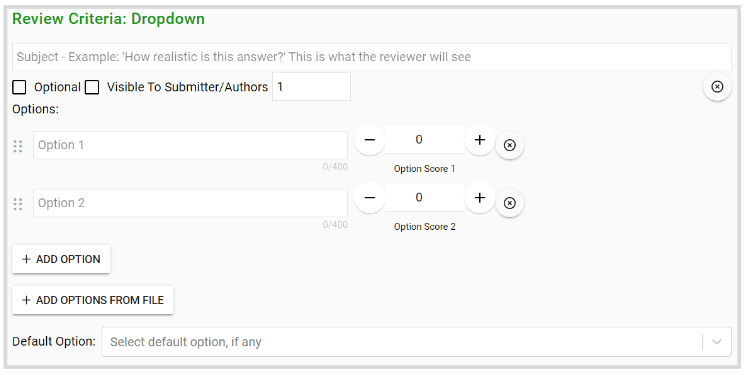Enable Visible To Submitter/Authors checkbox
746x375 pixels.
(92, 88)
